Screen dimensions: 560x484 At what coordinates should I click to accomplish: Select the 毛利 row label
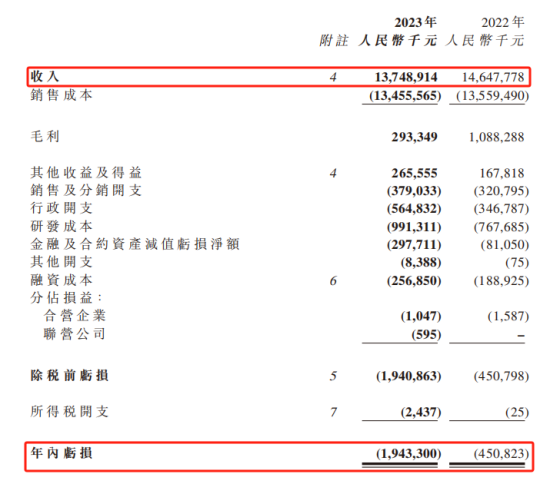(45, 136)
